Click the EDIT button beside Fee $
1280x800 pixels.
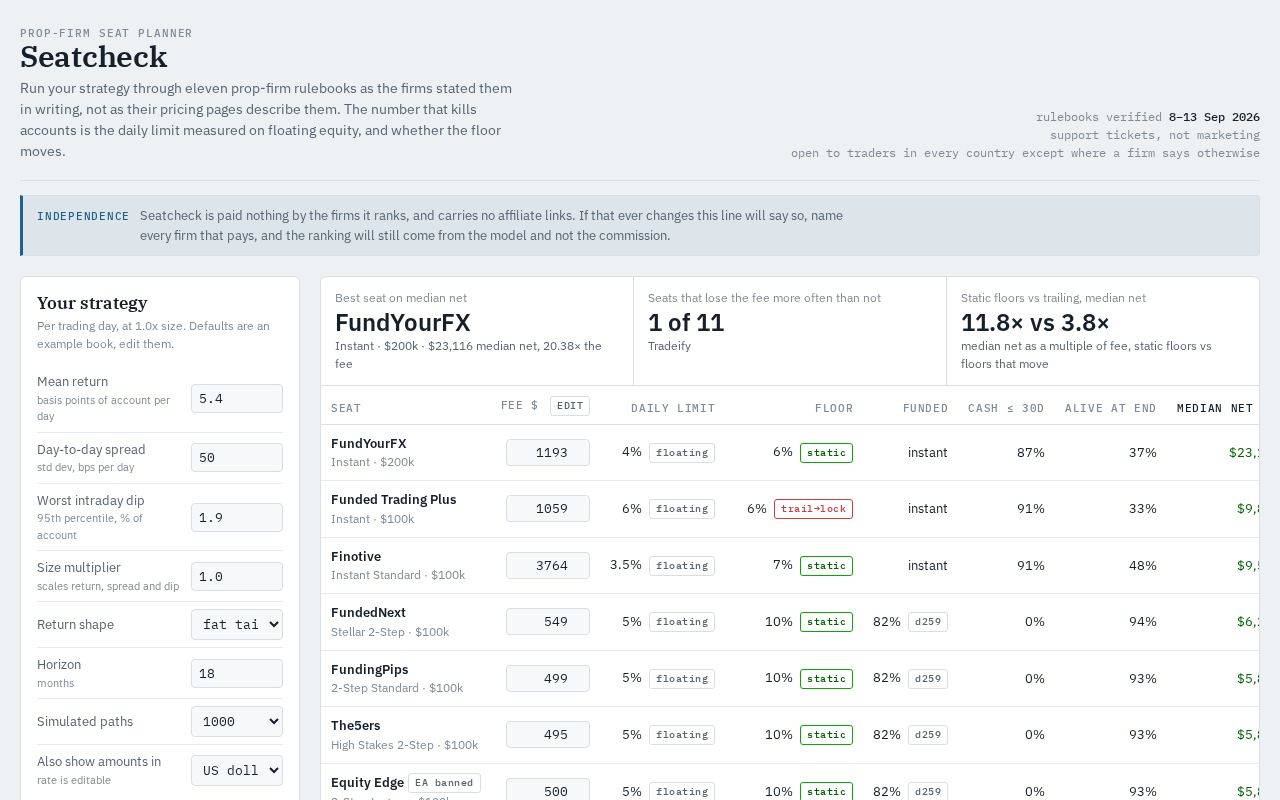click(x=570, y=406)
